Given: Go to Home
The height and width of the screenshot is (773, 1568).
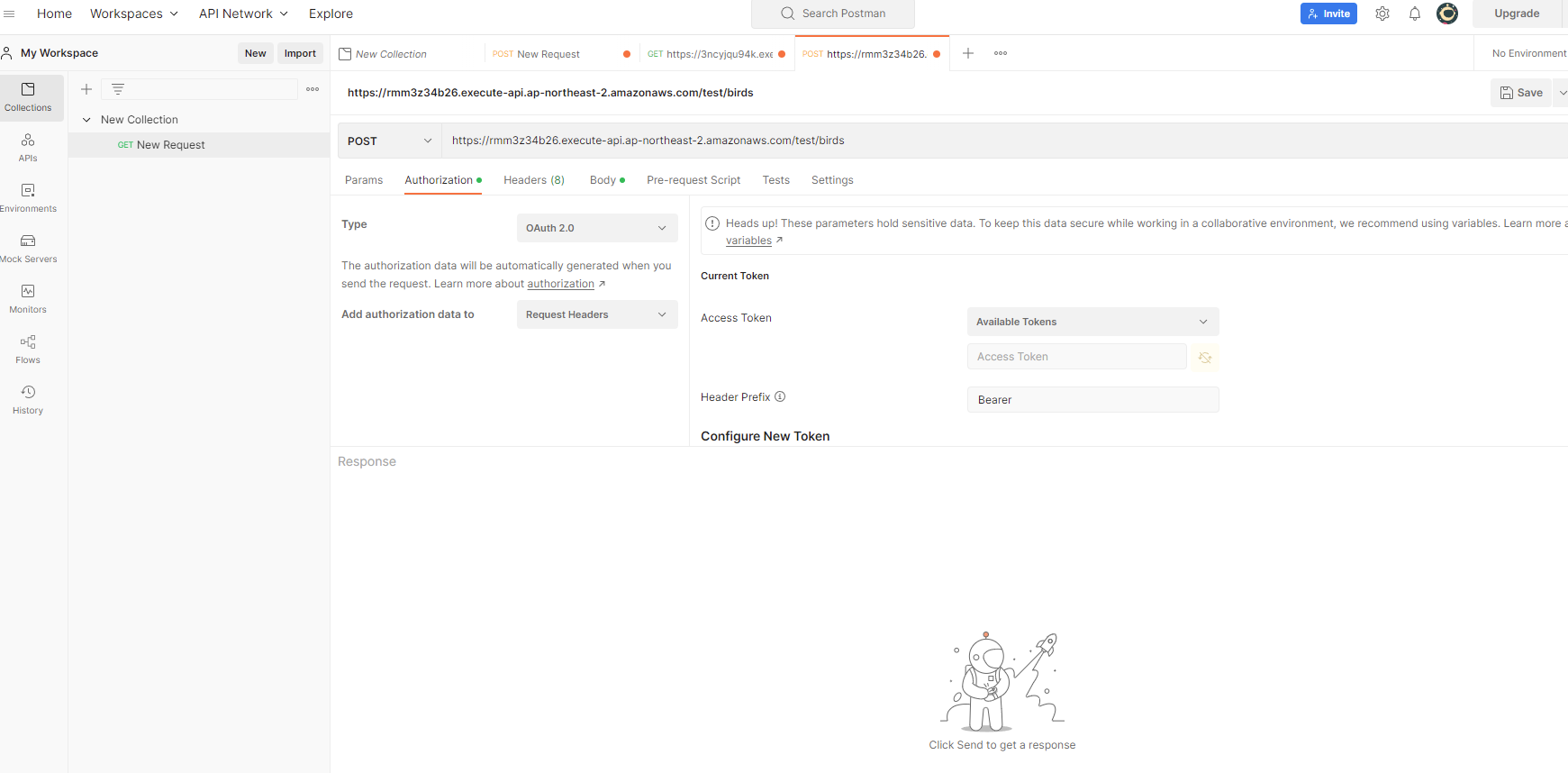Looking at the screenshot, I should pyautogui.click(x=54, y=14).
